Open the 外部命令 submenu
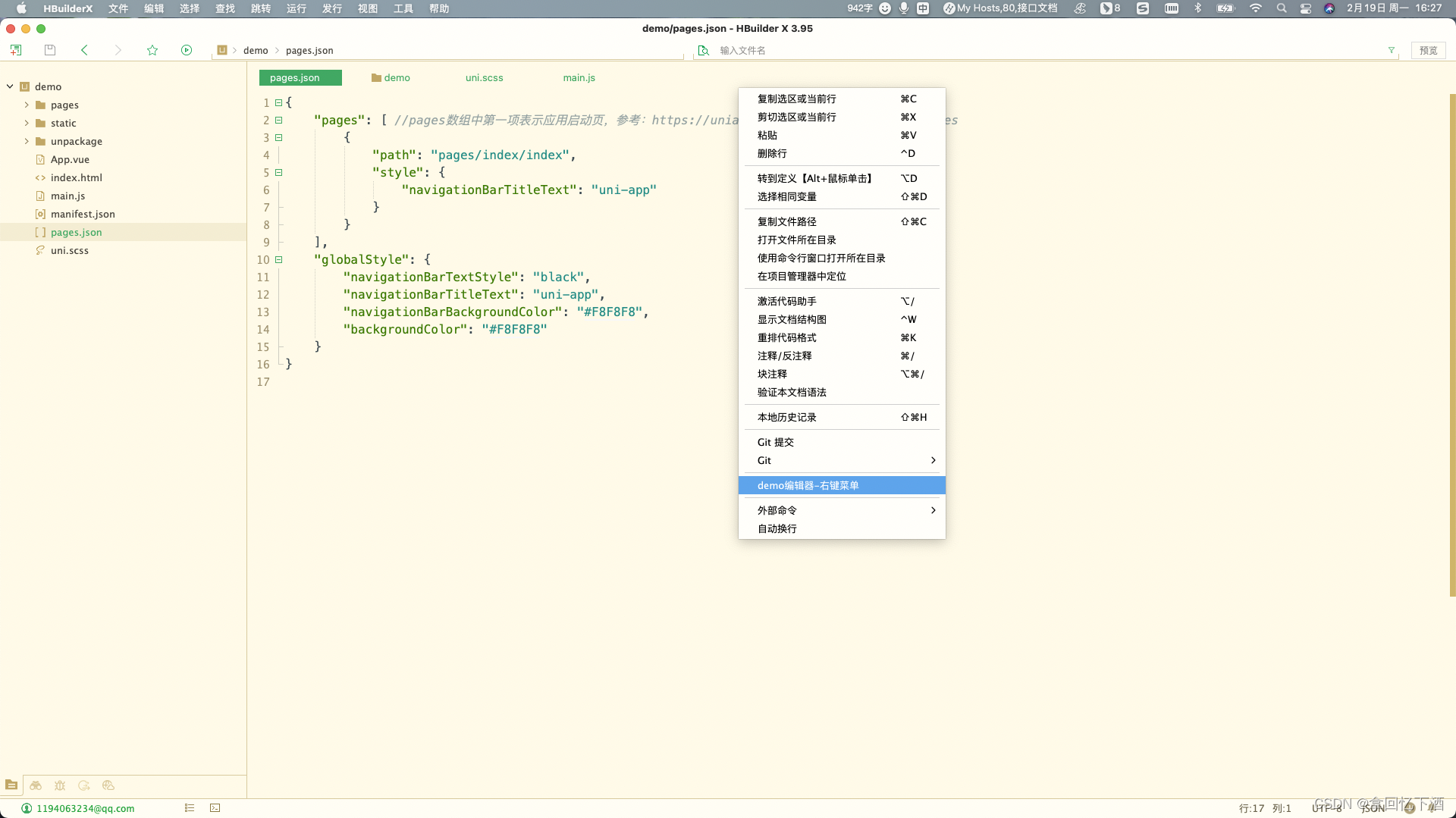1456x818 pixels. pyautogui.click(x=842, y=510)
